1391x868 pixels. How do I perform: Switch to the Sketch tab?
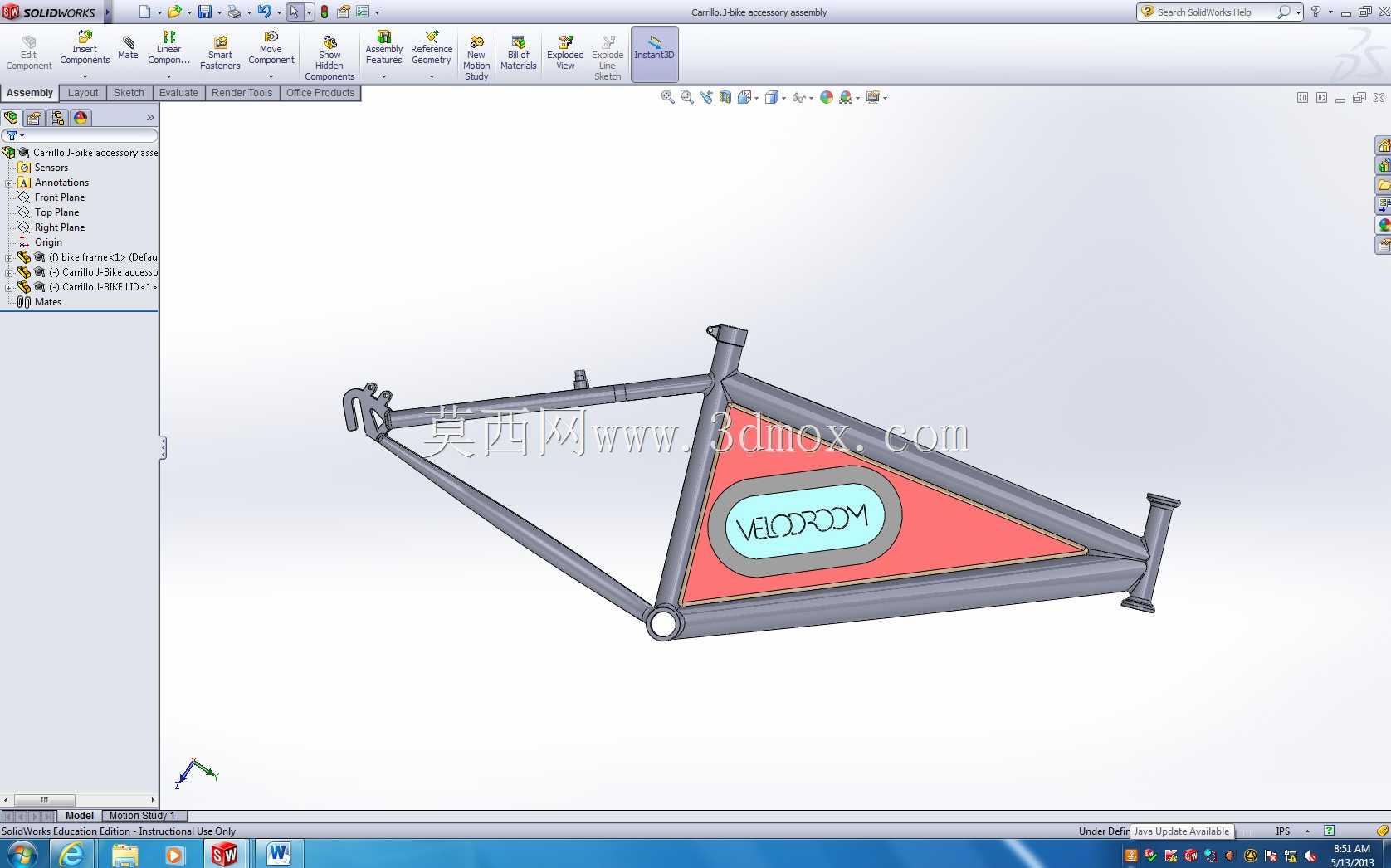(129, 93)
